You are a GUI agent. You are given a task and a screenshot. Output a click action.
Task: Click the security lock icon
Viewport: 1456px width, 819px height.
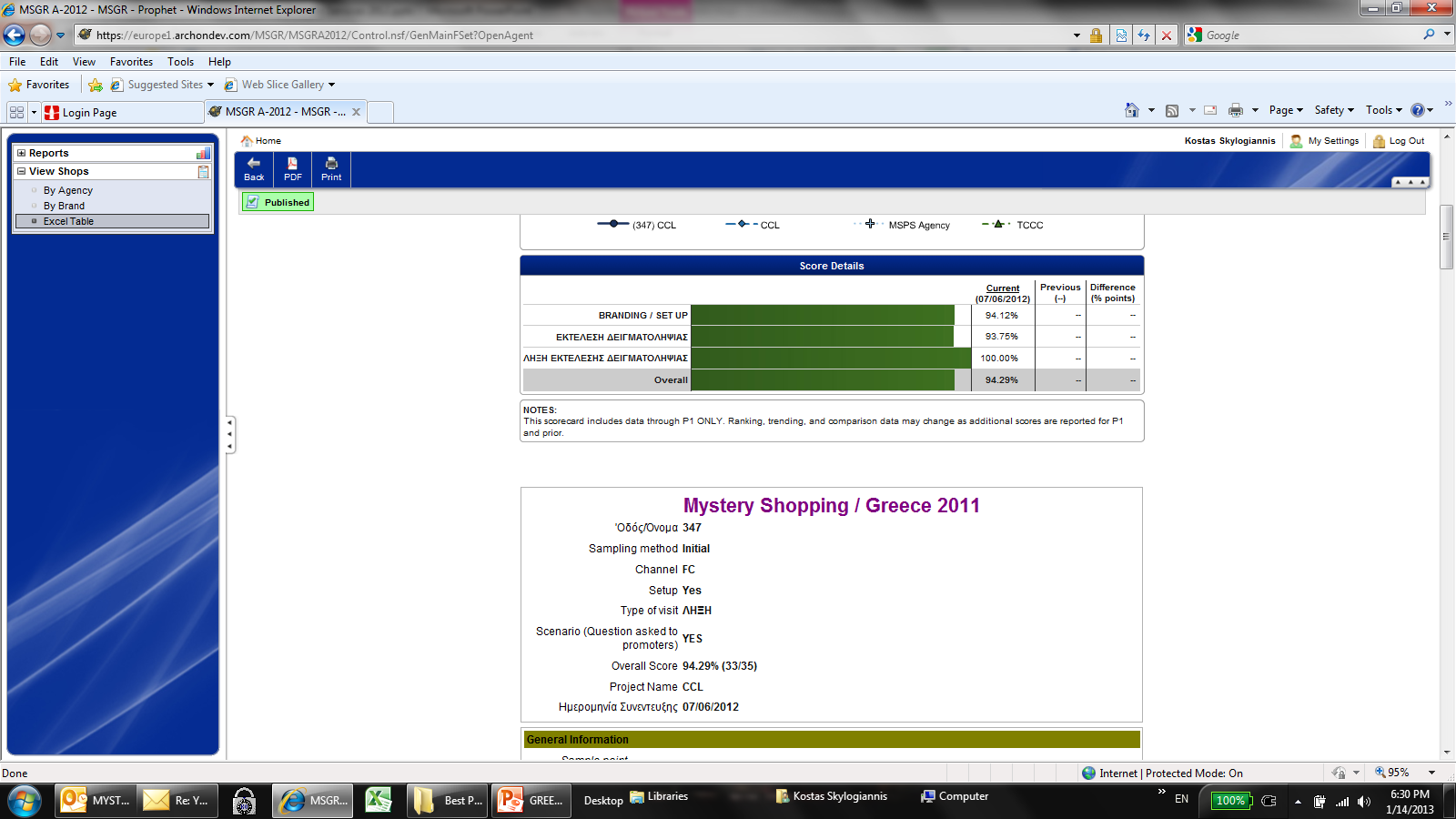coord(1096,35)
